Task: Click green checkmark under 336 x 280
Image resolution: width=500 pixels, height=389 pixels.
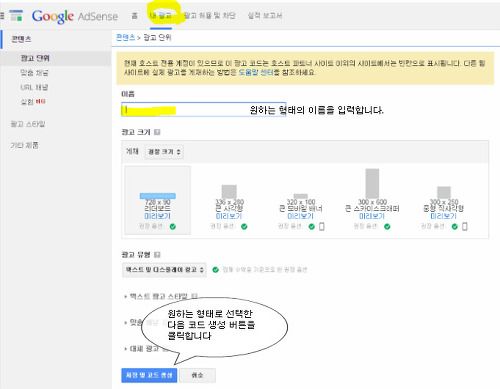Action: coord(244,227)
